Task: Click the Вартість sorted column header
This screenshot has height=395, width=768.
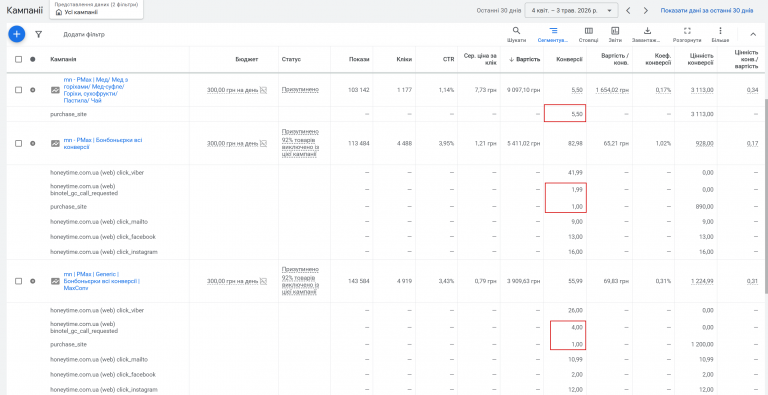Action: tap(525, 59)
